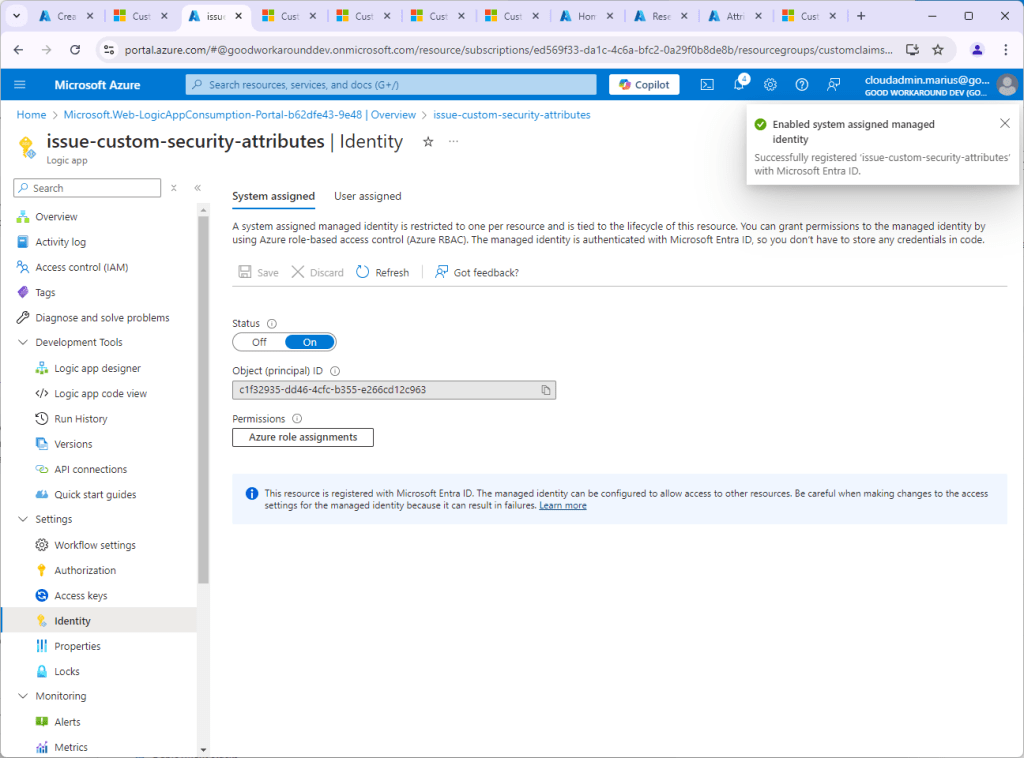Collapse the Monitoring section in sidebar

[24, 696]
